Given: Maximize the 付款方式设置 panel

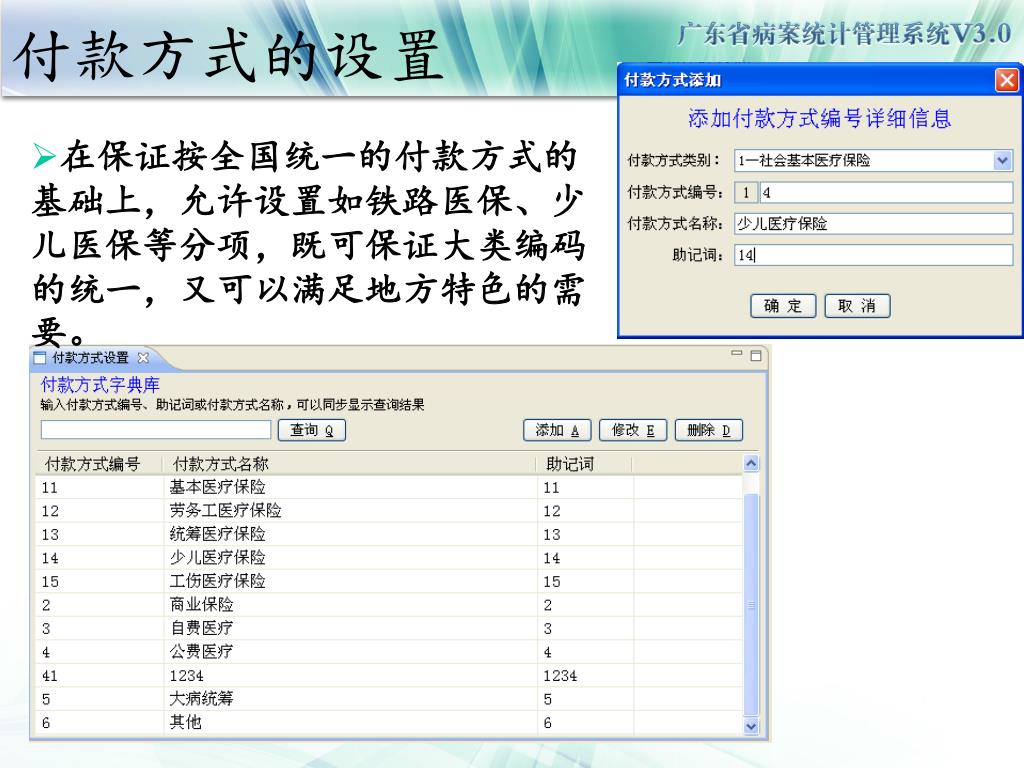Looking at the screenshot, I should tap(756, 356).
